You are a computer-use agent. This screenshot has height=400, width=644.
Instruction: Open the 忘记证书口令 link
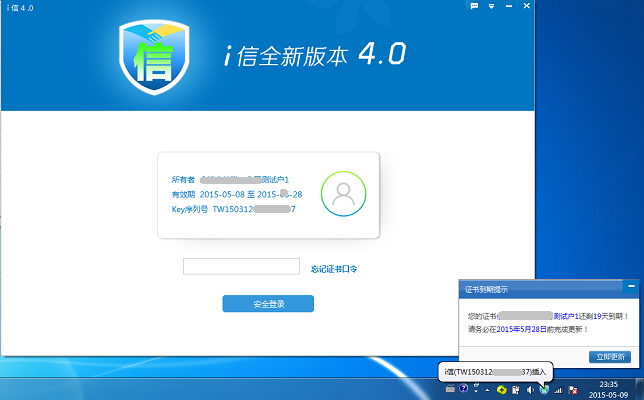pos(334,269)
